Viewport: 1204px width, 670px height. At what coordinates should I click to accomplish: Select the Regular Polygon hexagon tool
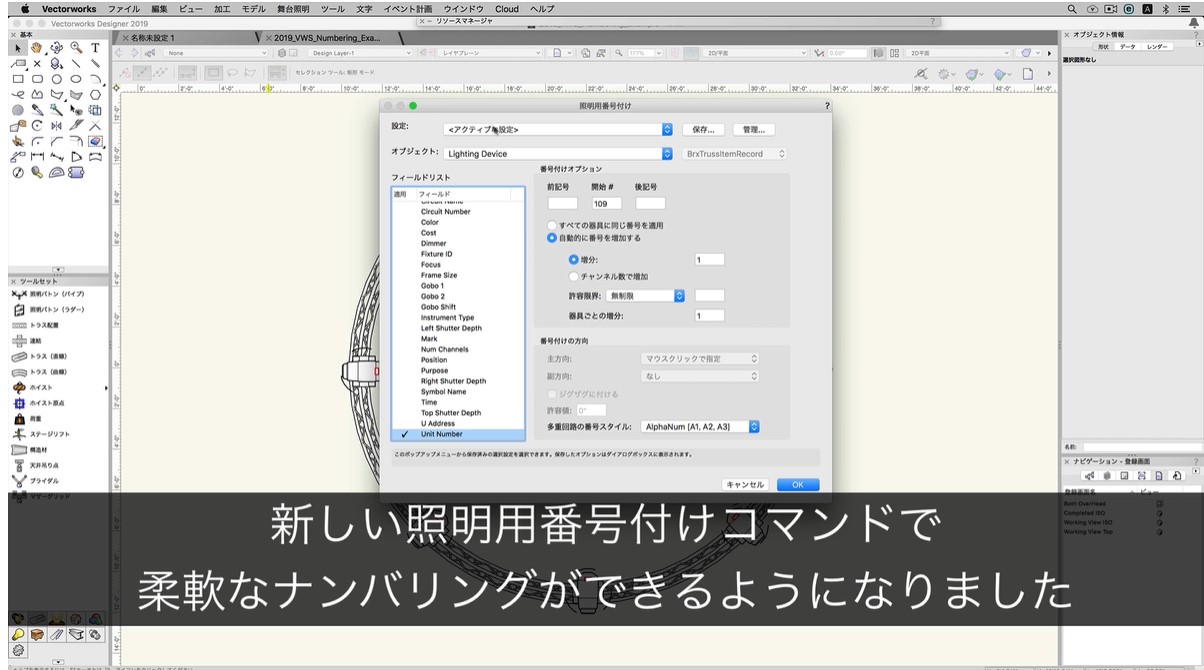pos(95,95)
